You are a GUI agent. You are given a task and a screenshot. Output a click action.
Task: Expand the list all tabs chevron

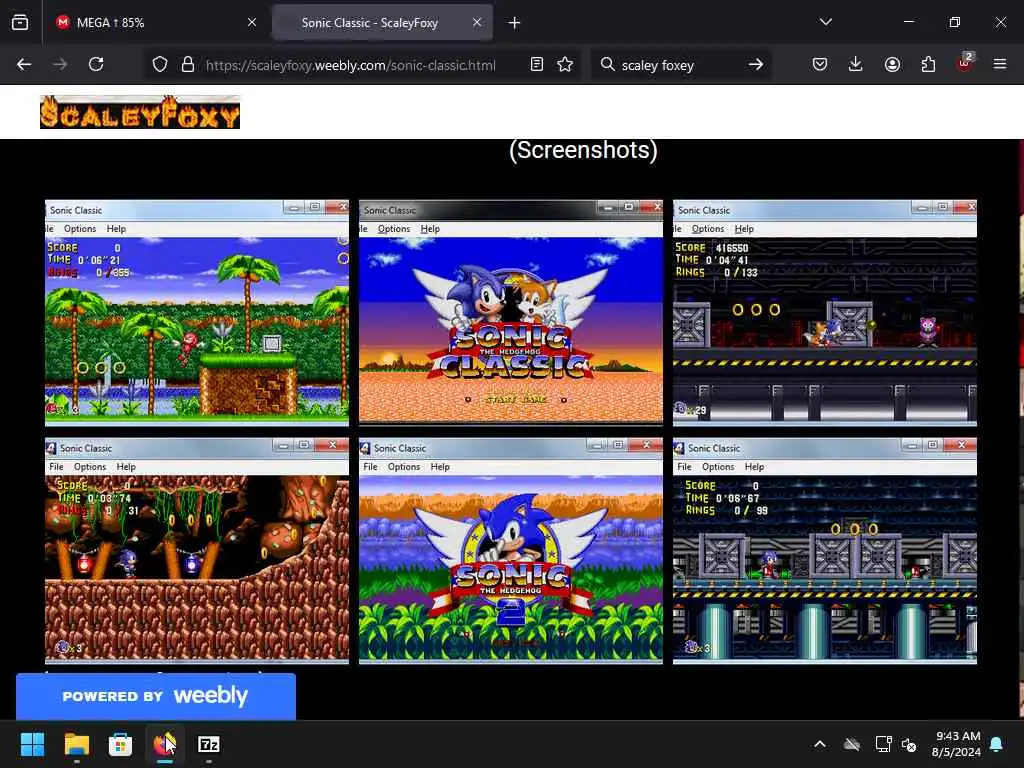coord(826,22)
